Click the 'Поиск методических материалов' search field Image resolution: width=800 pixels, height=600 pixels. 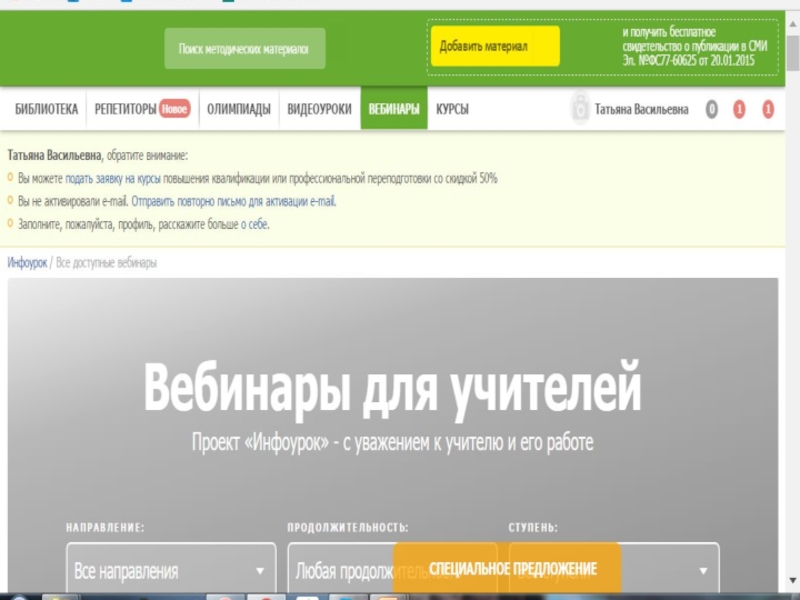[244, 48]
